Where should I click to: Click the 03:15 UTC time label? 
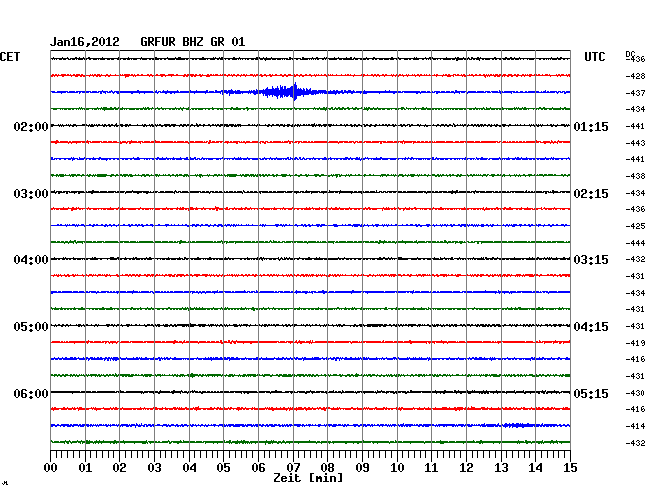tap(591, 260)
